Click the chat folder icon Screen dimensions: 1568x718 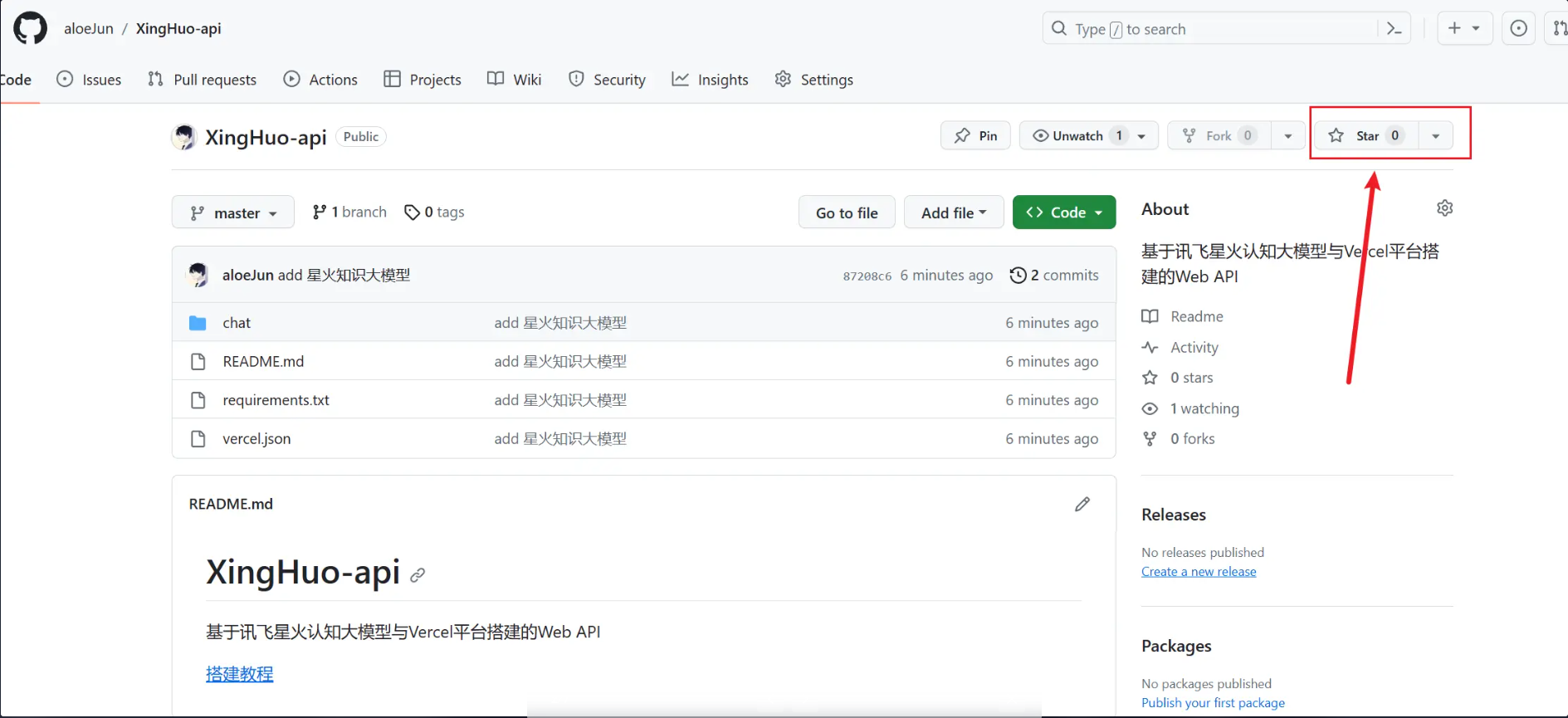point(198,323)
